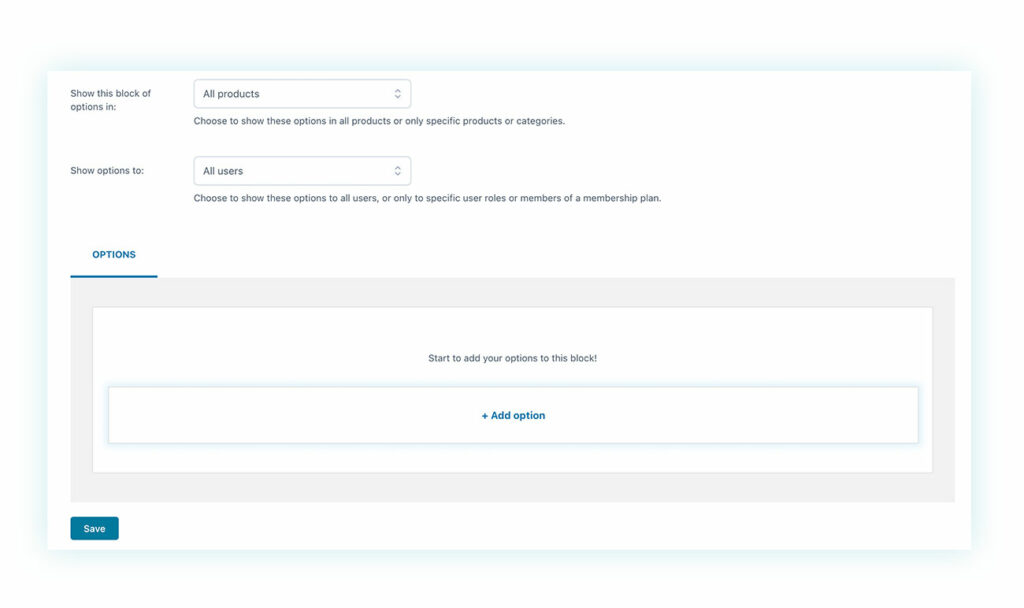Click the plus sign before "Add option"
1024x608 pixels.
[x=485, y=415]
